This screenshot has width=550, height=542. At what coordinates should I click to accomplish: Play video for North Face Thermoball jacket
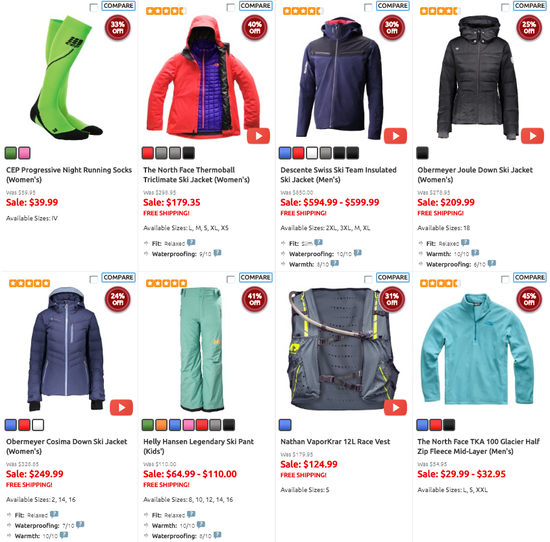click(259, 136)
